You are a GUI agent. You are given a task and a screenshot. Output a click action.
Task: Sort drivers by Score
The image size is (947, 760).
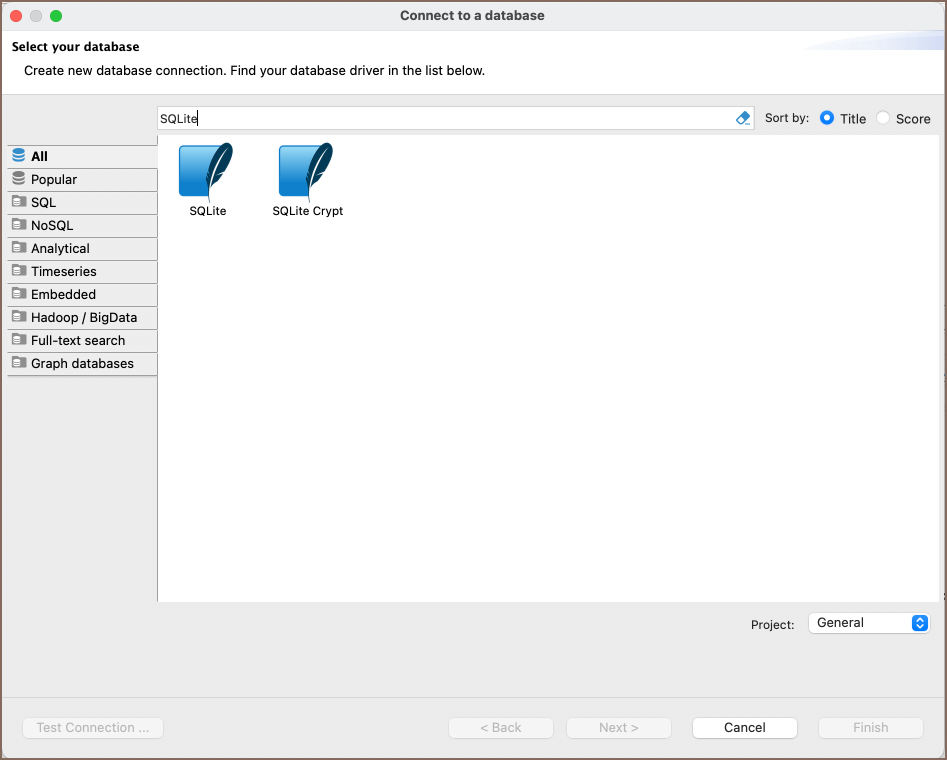[883, 118]
